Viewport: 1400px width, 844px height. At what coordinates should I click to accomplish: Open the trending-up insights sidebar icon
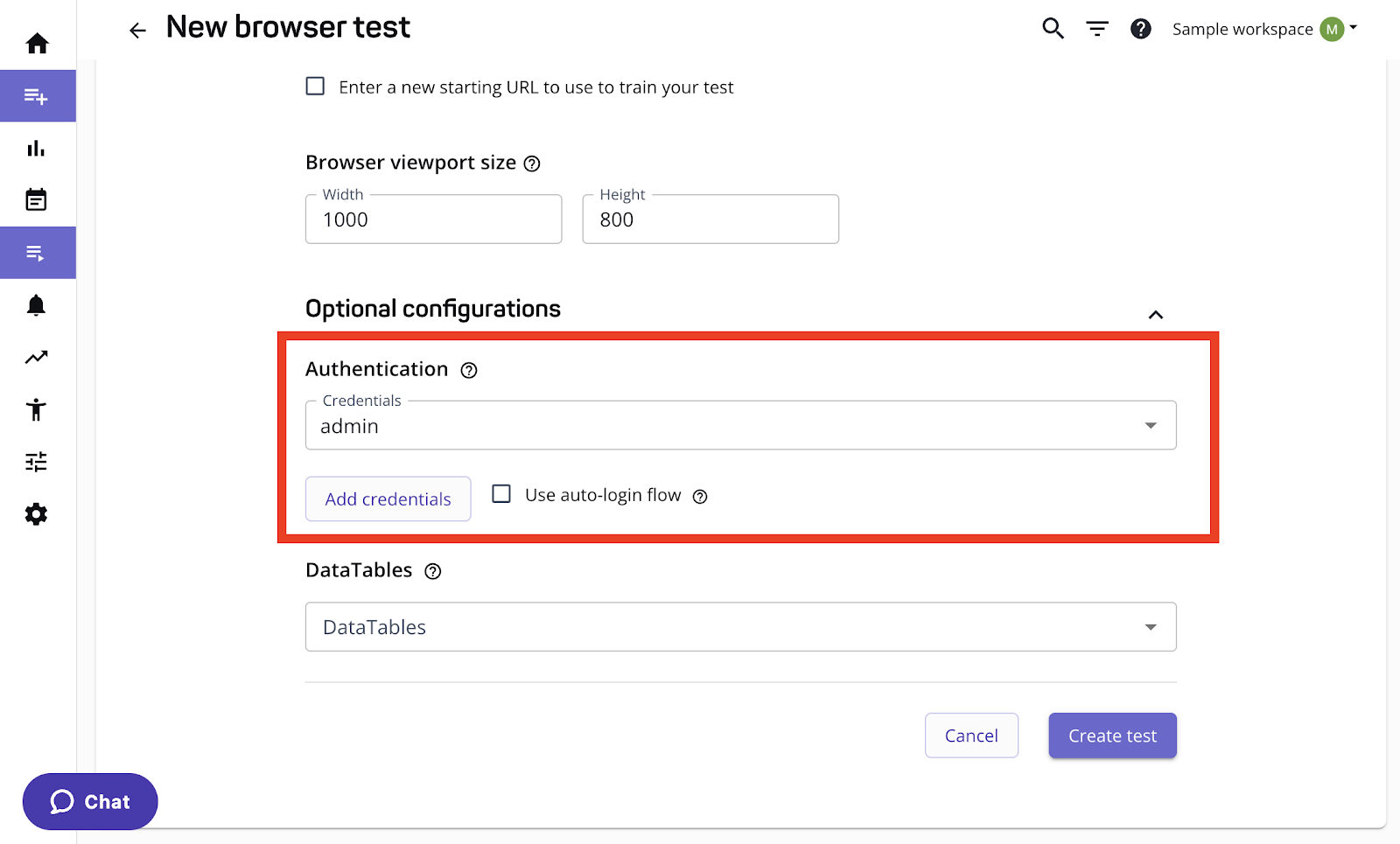[x=37, y=358]
